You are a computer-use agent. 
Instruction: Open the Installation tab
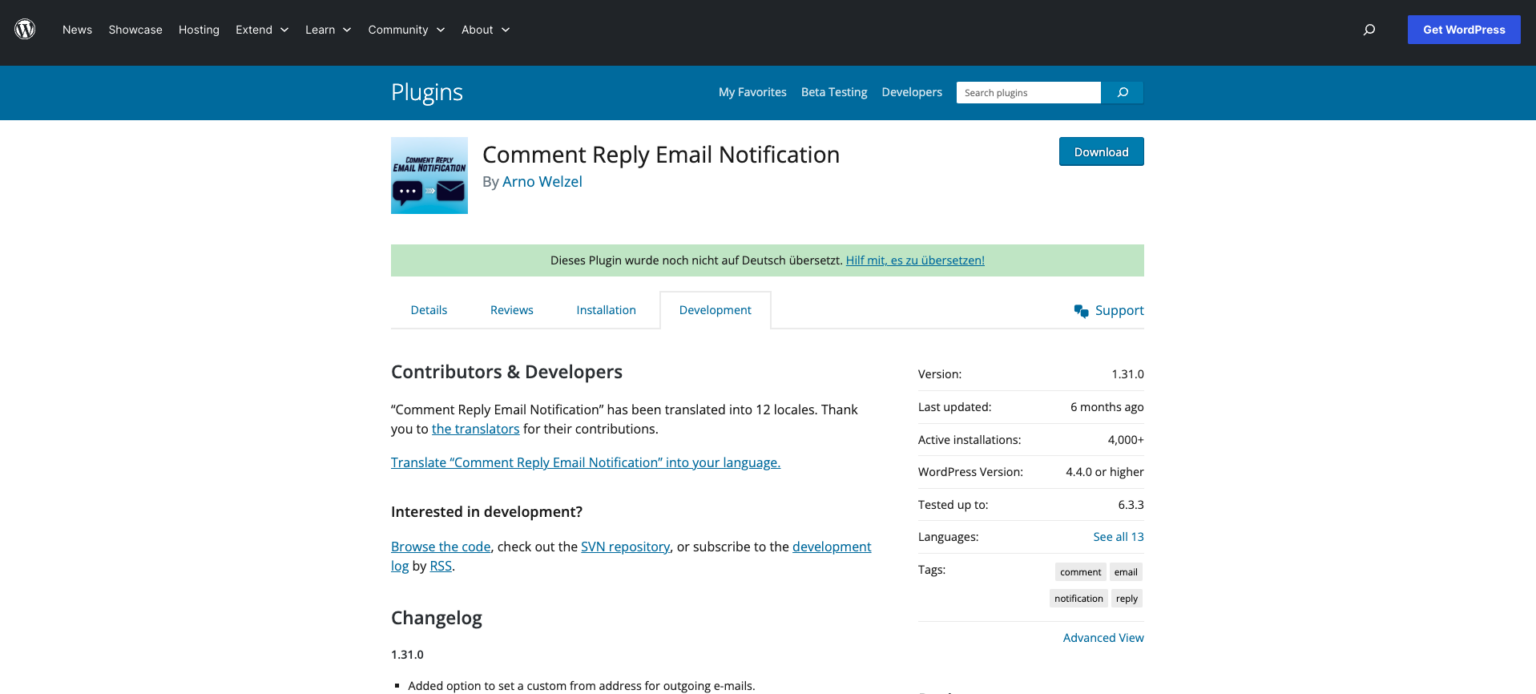606,310
